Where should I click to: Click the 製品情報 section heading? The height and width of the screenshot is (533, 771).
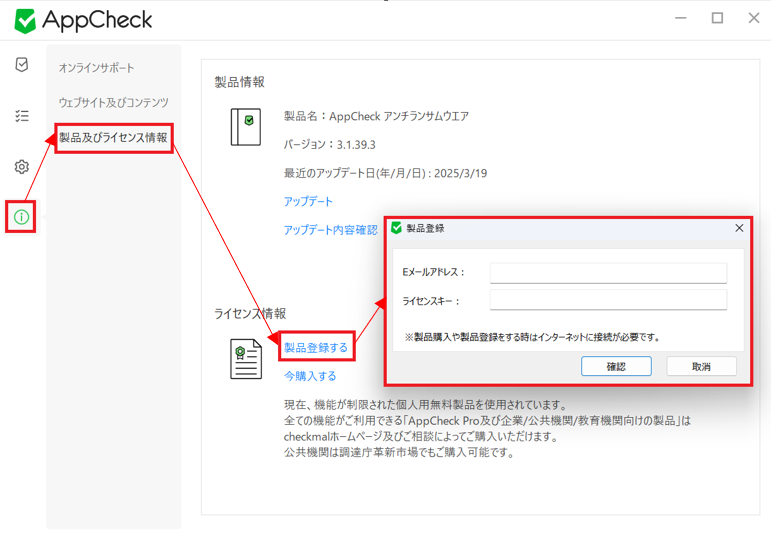tap(239, 82)
